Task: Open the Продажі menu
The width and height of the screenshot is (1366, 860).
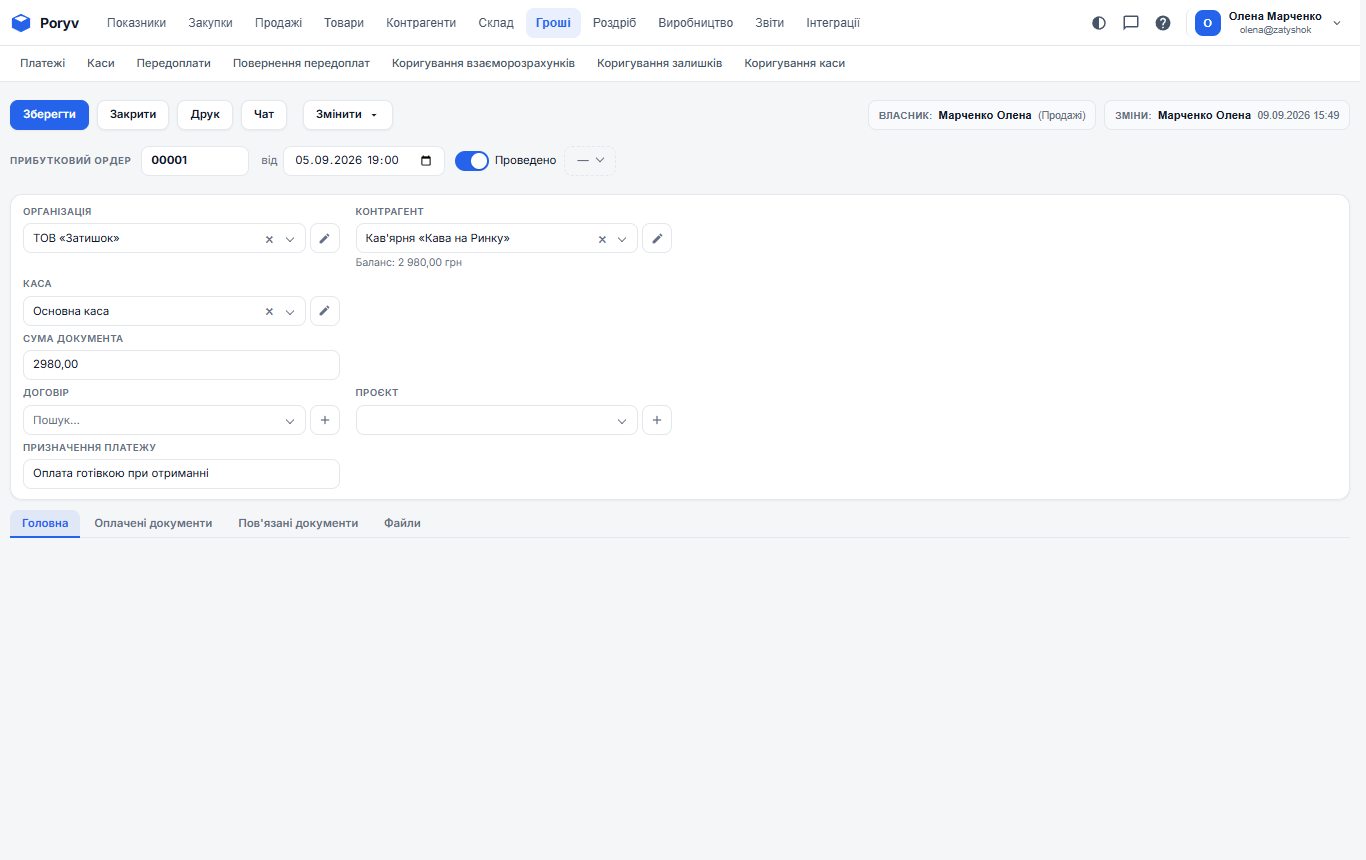Action: (x=278, y=23)
